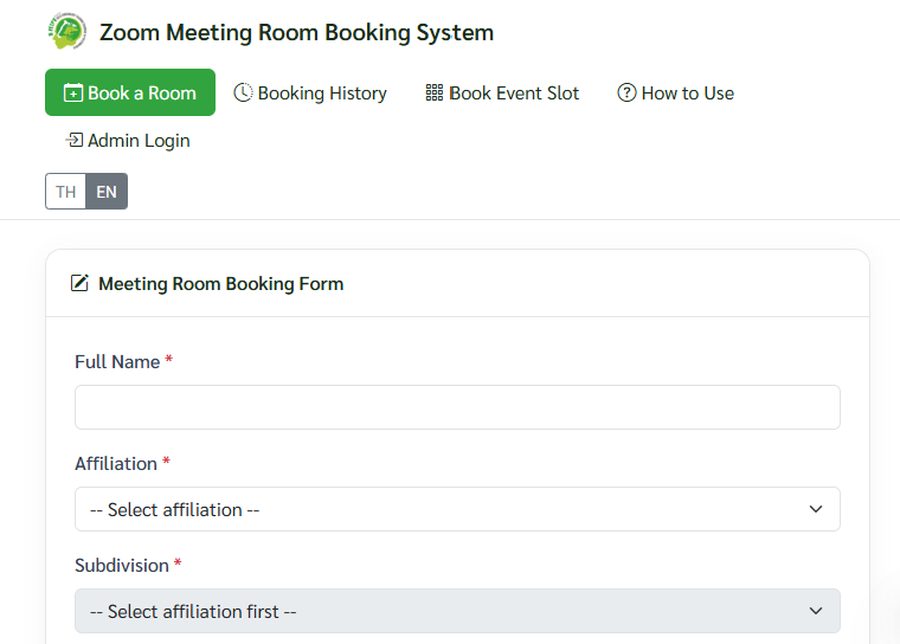The width and height of the screenshot is (900, 644).
Task: Click the Zoom Meeting Room Booking System title
Action: coord(297,32)
